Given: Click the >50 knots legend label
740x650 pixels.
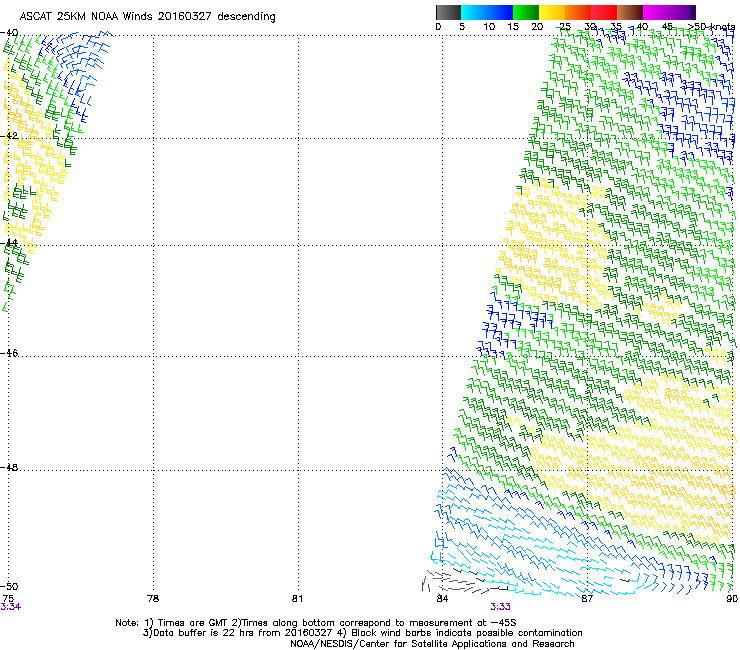Looking at the screenshot, I should tap(711, 27).
